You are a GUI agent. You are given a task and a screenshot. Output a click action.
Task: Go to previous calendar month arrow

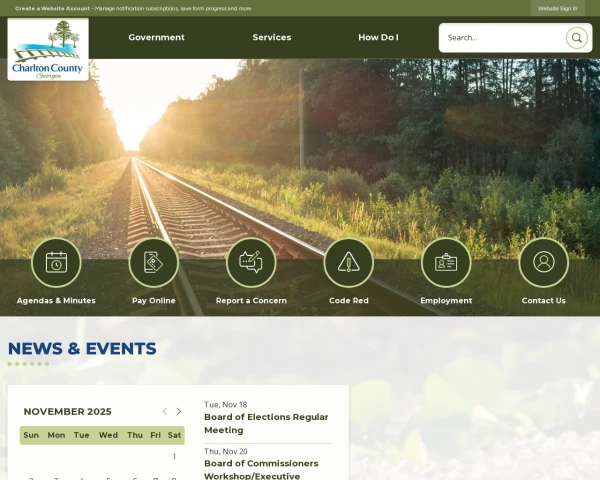tap(165, 411)
